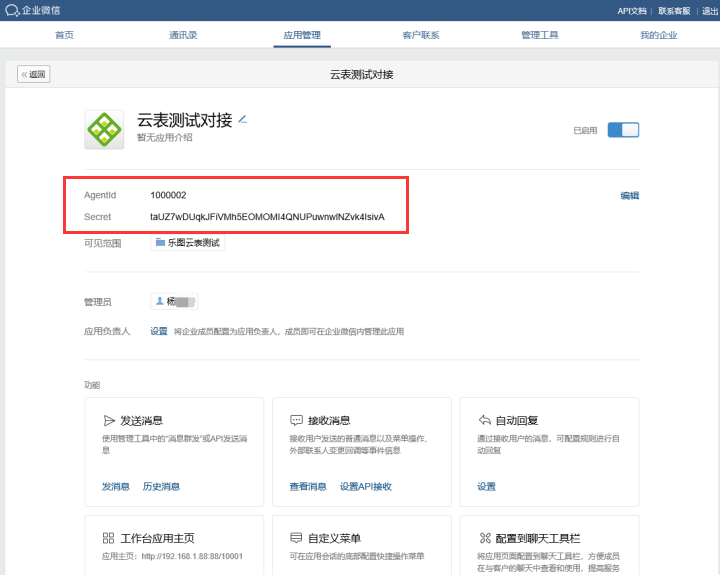The width and height of the screenshot is (721, 575).
Task: Click the 自动回复 reply arrow icon
Action: coord(485,420)
